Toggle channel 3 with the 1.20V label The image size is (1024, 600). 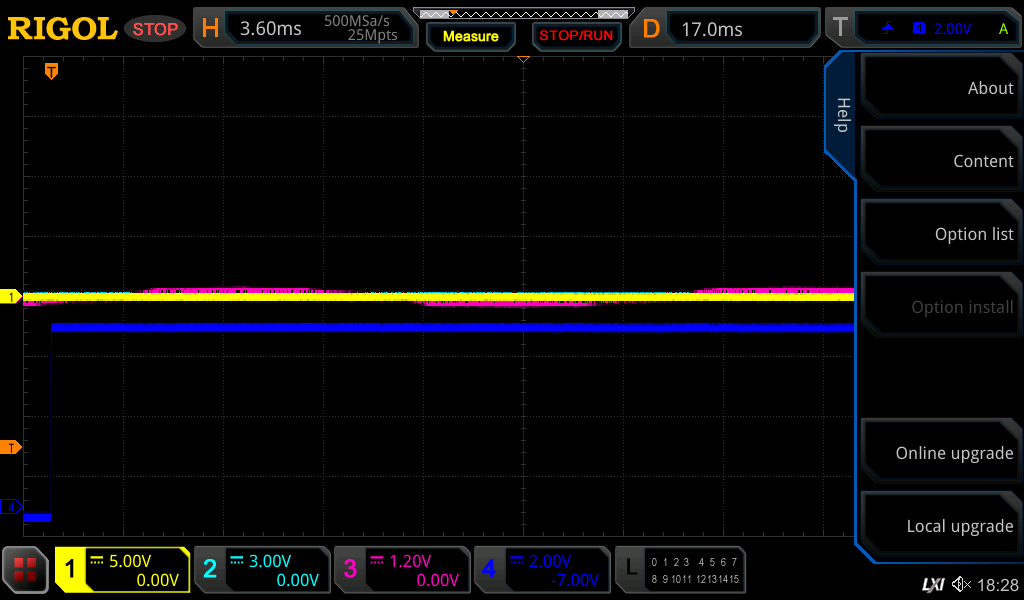(401, 570)
